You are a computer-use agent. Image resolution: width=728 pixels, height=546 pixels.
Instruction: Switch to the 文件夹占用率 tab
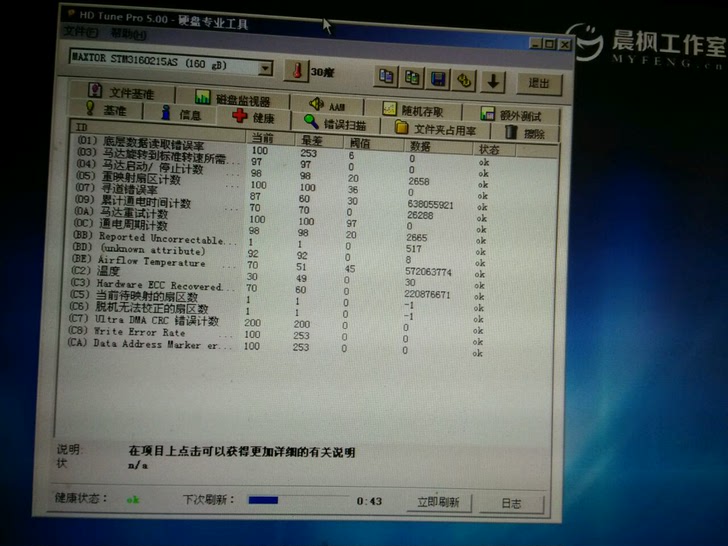tap(435, 129)
